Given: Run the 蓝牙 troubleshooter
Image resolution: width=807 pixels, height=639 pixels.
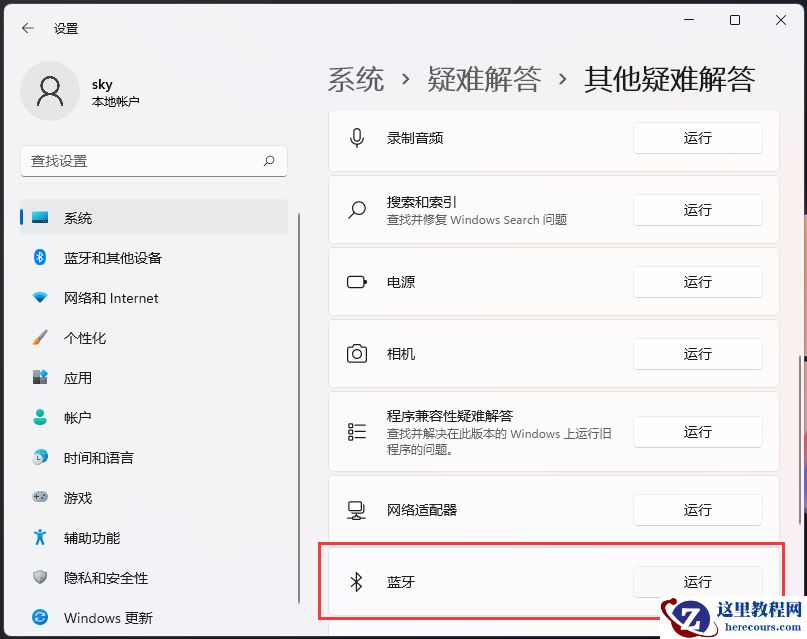Looking at the screenshot, I should (x=697, y=582).
